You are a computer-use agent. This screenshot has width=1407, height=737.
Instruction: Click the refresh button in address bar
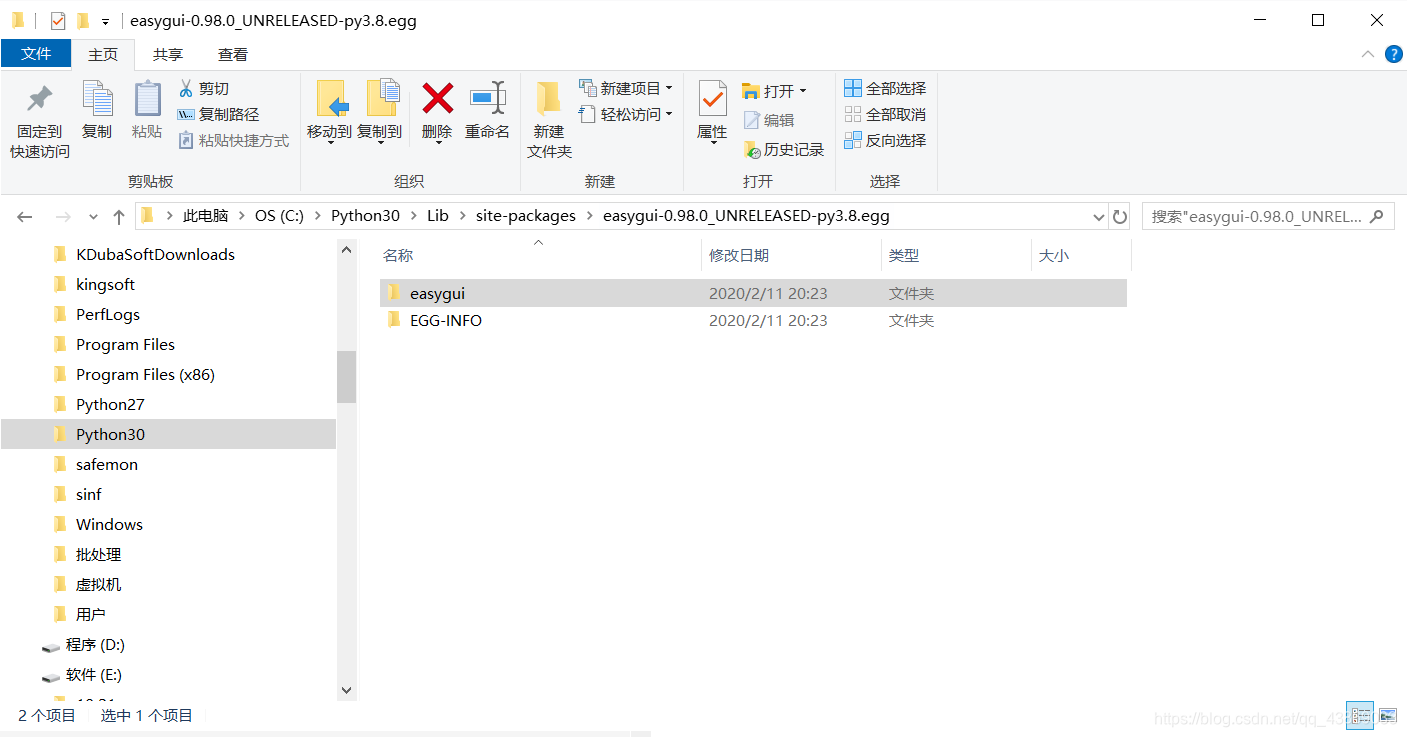pyautogui.click(x=1119, y=215)
